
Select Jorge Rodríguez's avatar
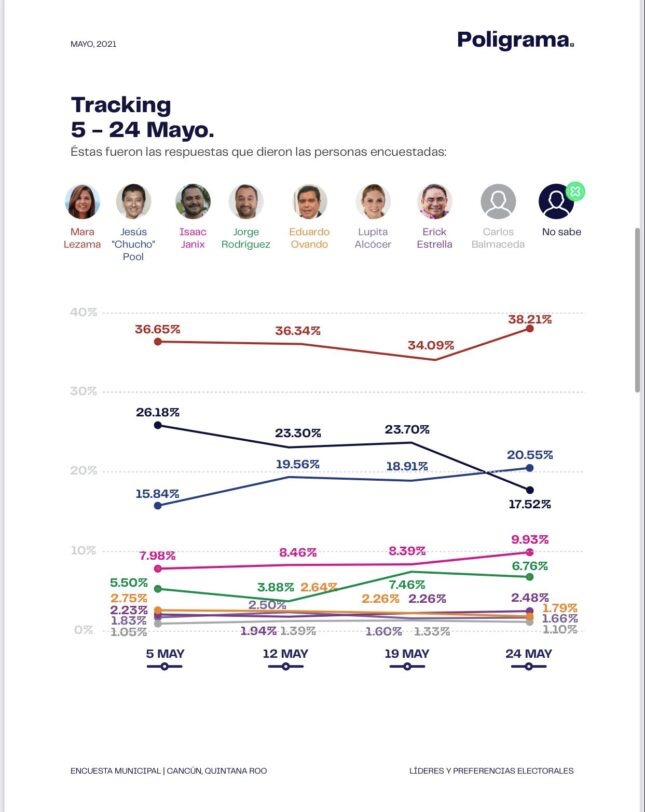pyautogui.click(x=246, y=202)
